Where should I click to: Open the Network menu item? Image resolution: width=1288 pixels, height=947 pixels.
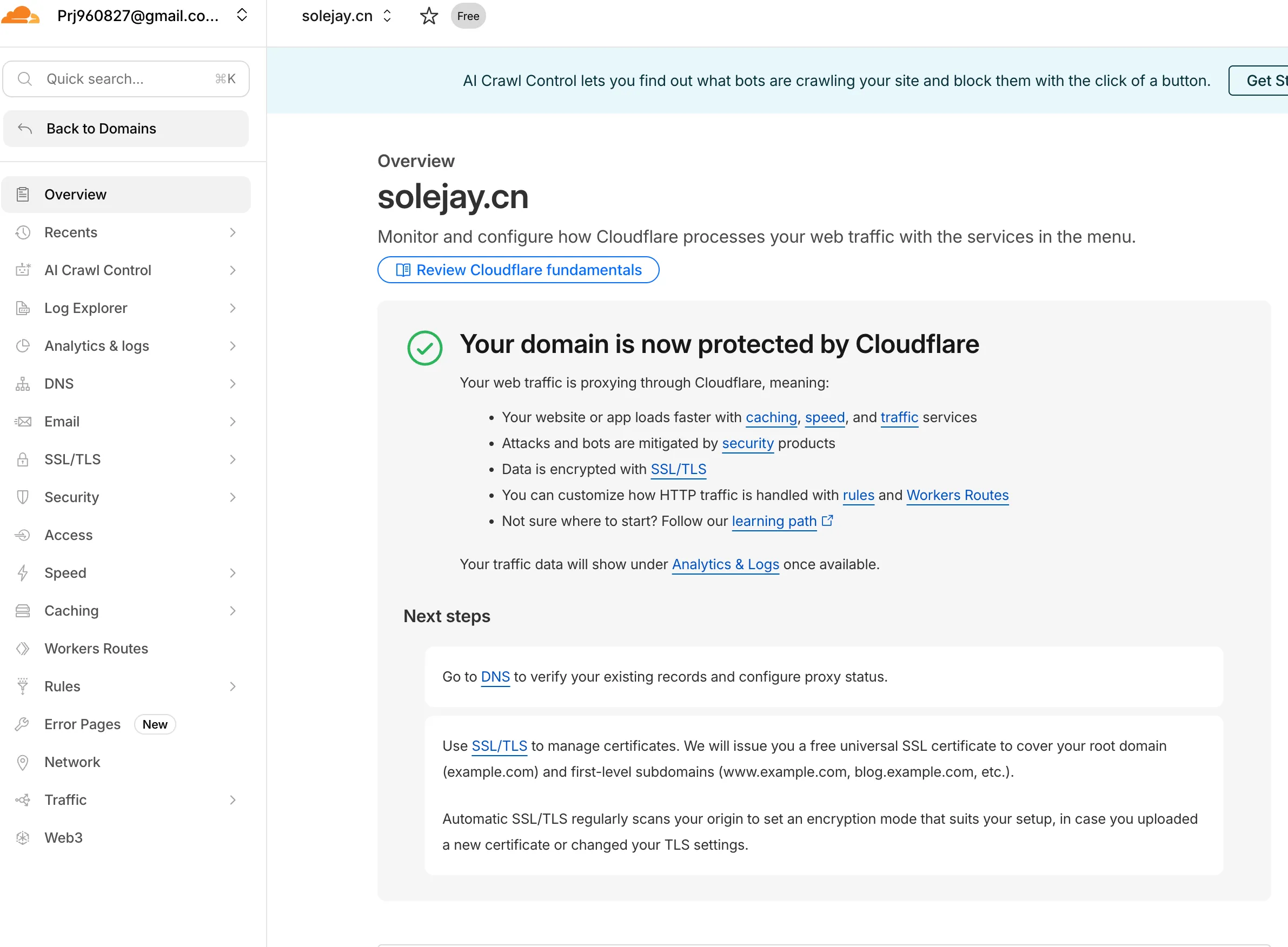[72, 762]
